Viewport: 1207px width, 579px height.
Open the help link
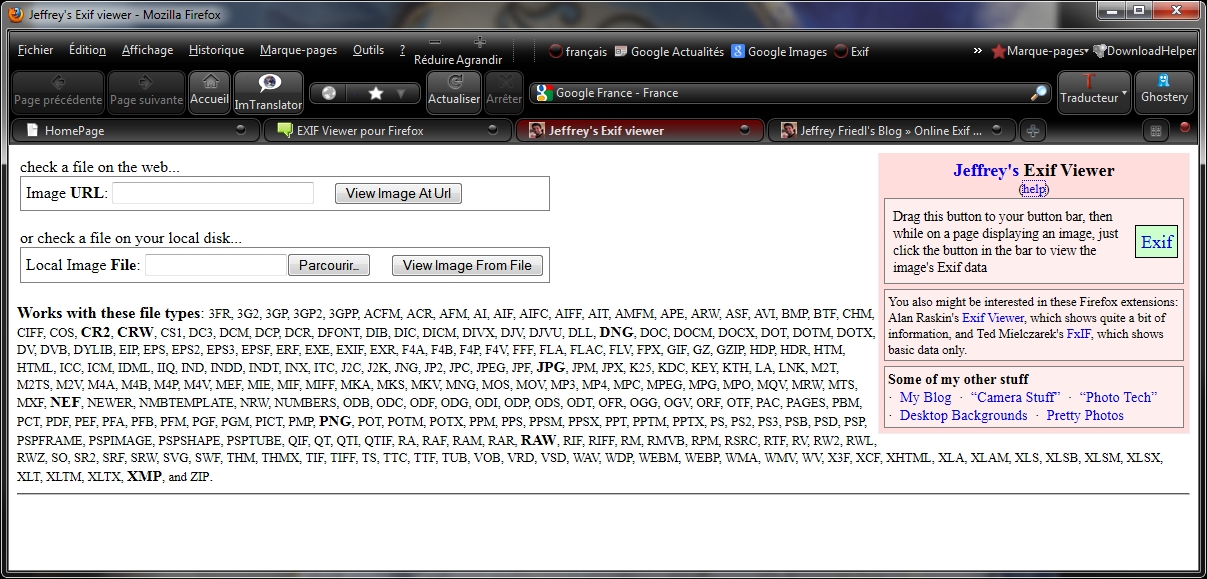pyautogui.click(x=1034, y=189)
